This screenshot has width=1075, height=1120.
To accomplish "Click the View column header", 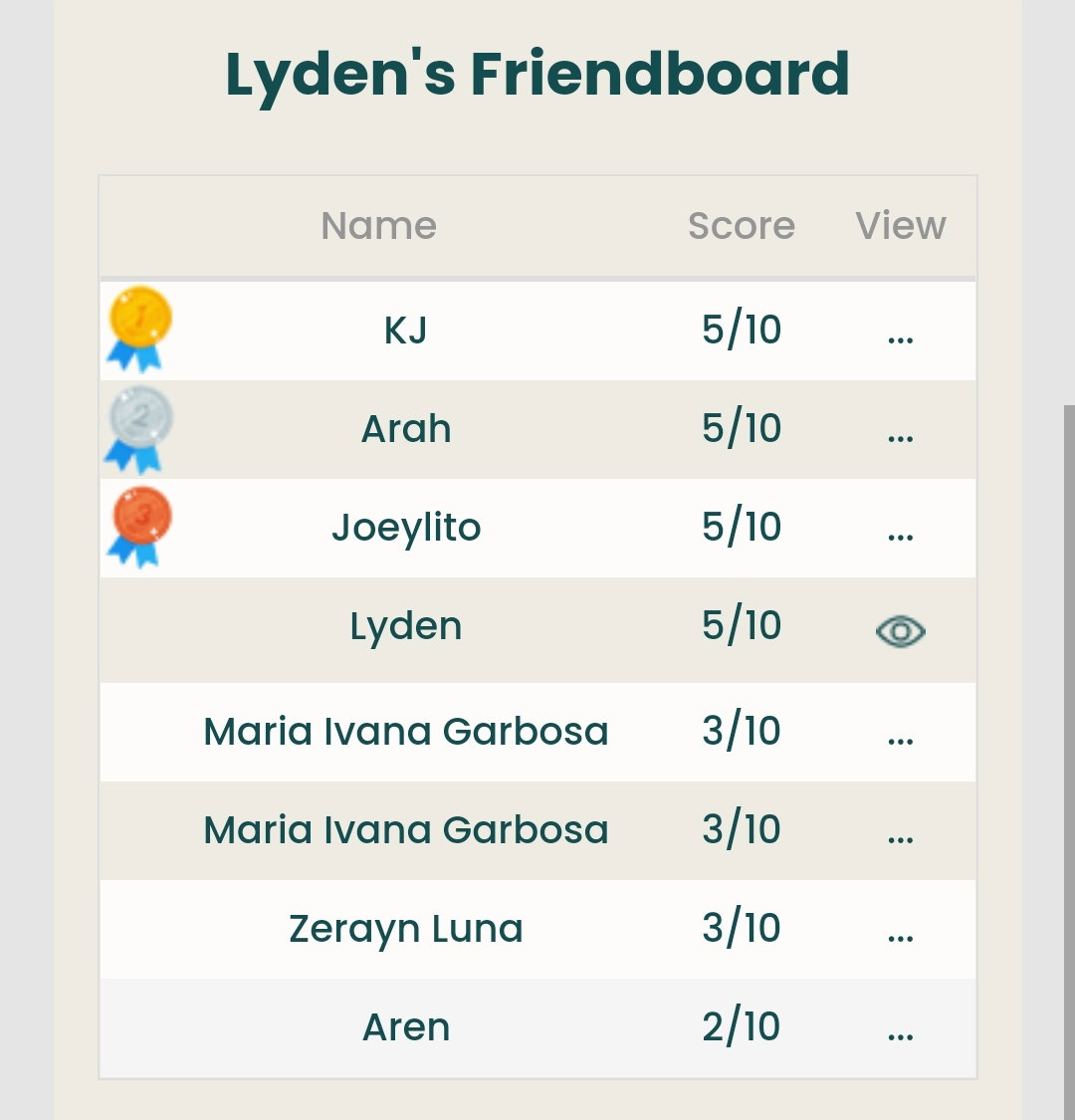I will (901, 226).
